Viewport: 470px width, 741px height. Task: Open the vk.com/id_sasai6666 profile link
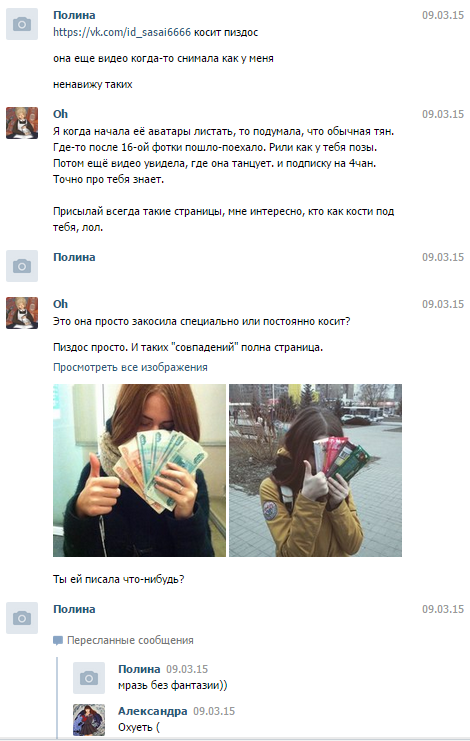point(122,32)
